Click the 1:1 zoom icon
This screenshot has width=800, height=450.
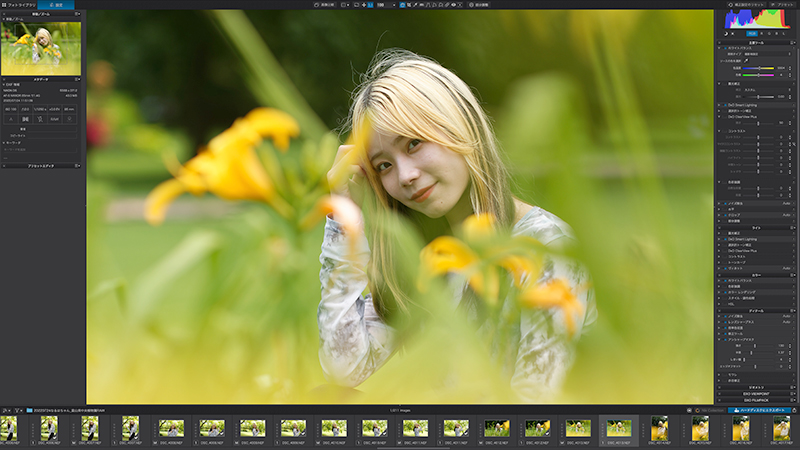coord(370,5)
